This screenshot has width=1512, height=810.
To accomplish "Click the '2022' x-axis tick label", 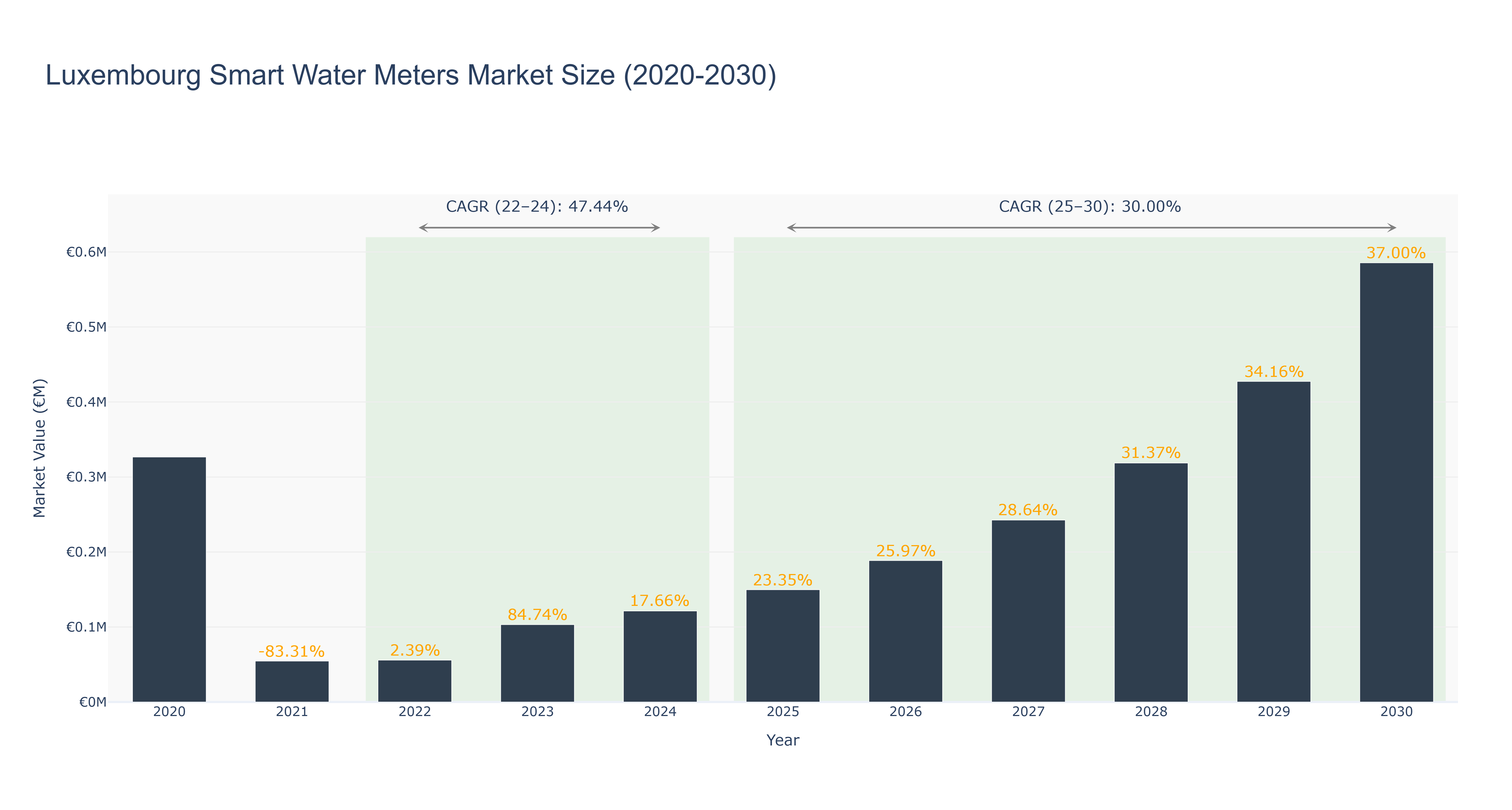I will coord(414,712).
